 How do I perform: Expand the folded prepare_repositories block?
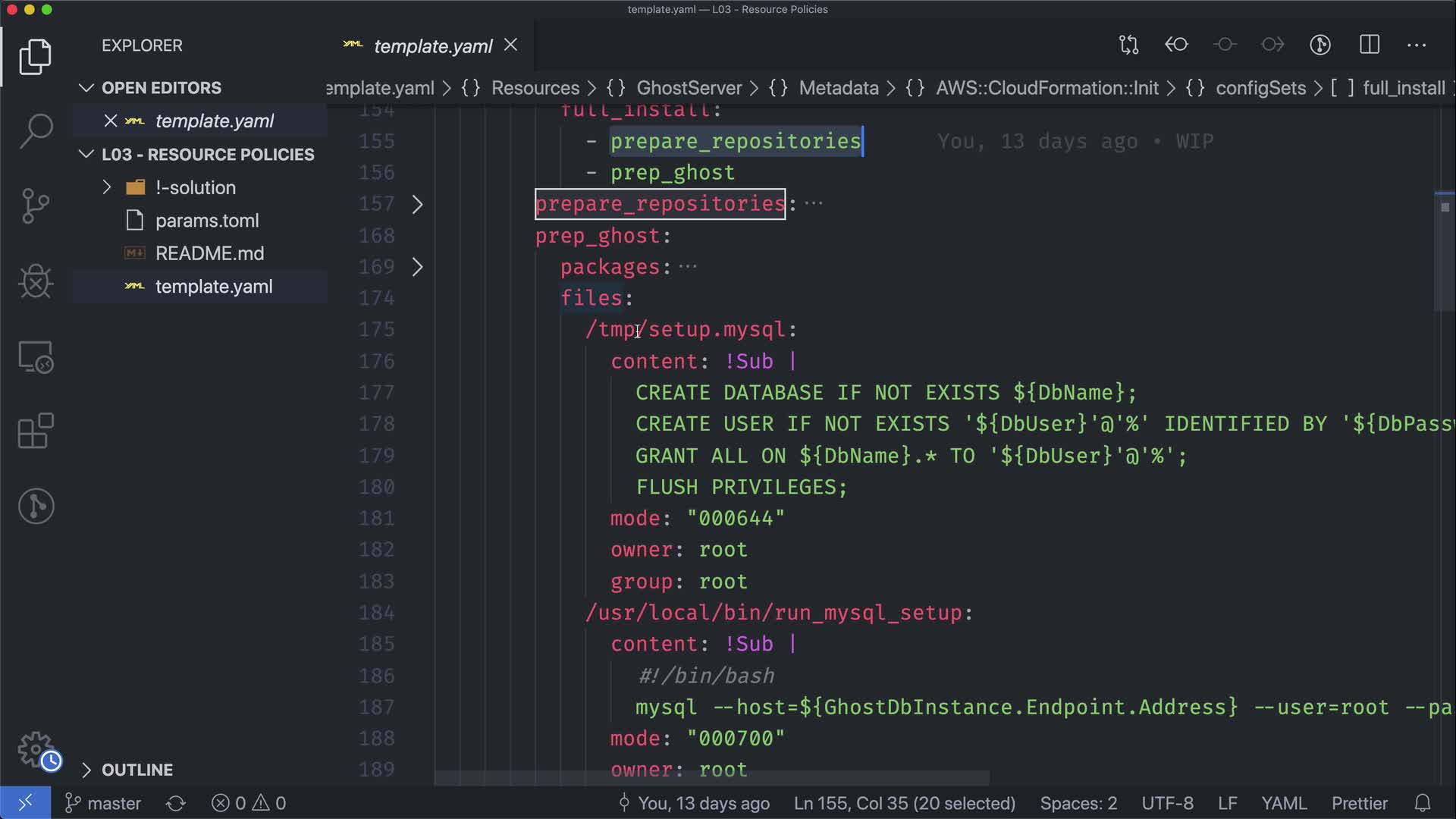point(417,204)
